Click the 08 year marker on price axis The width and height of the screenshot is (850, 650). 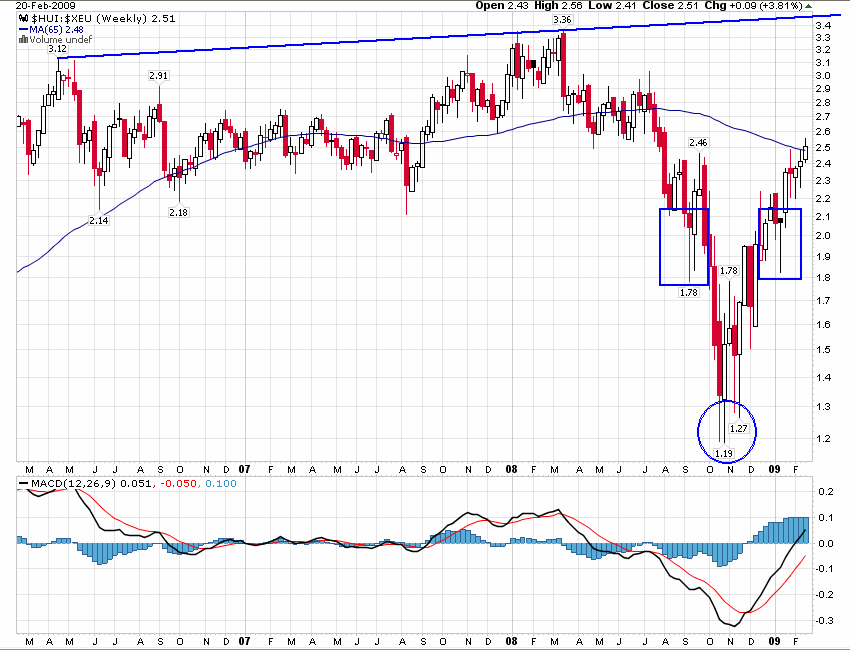click(x=510, y=468)
